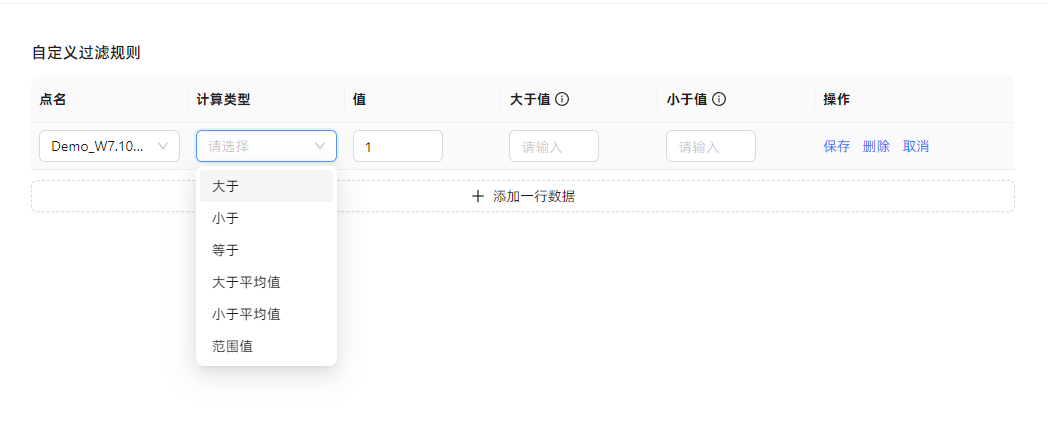This screenshot has height=430, width=1048.
Task: Click 取消 to cancel editing
Action: tap(916, 146)
